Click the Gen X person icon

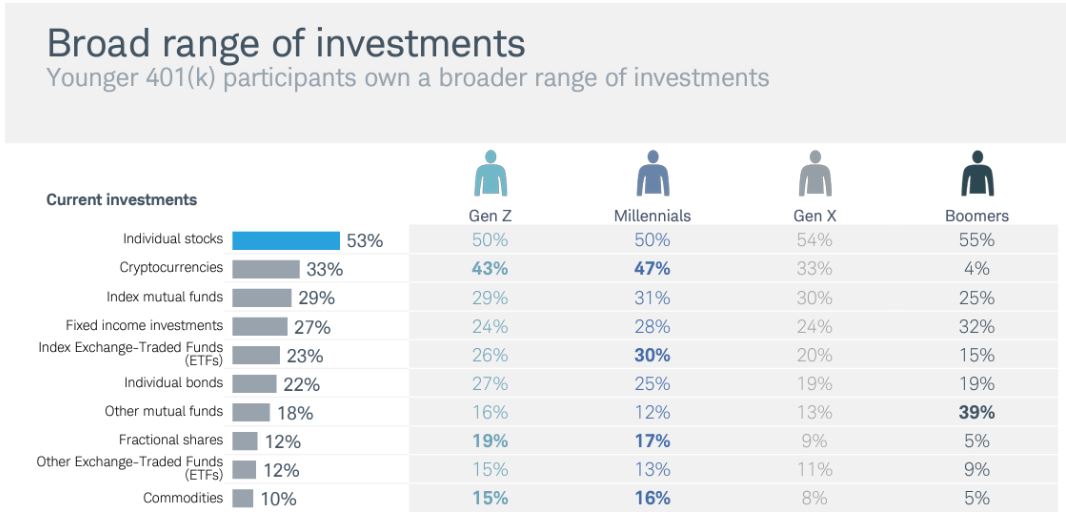click(x=815, y=173)
